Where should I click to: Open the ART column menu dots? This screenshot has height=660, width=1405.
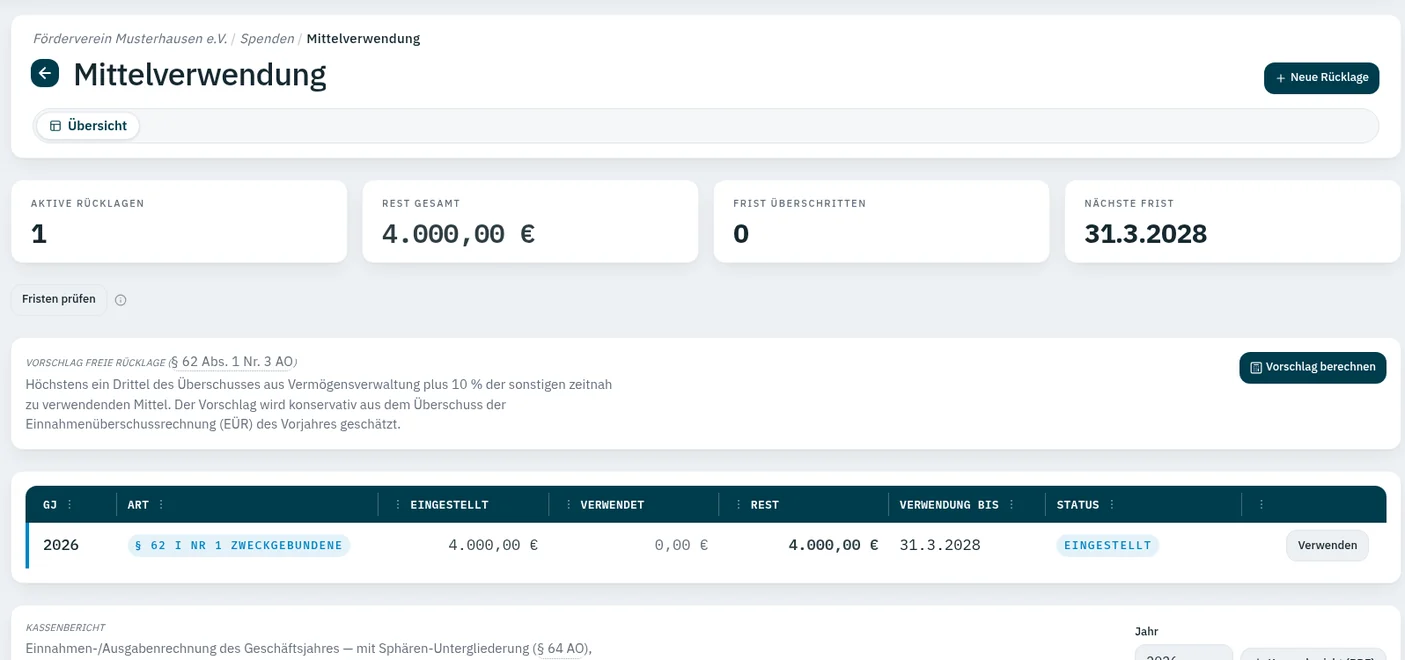161,505
